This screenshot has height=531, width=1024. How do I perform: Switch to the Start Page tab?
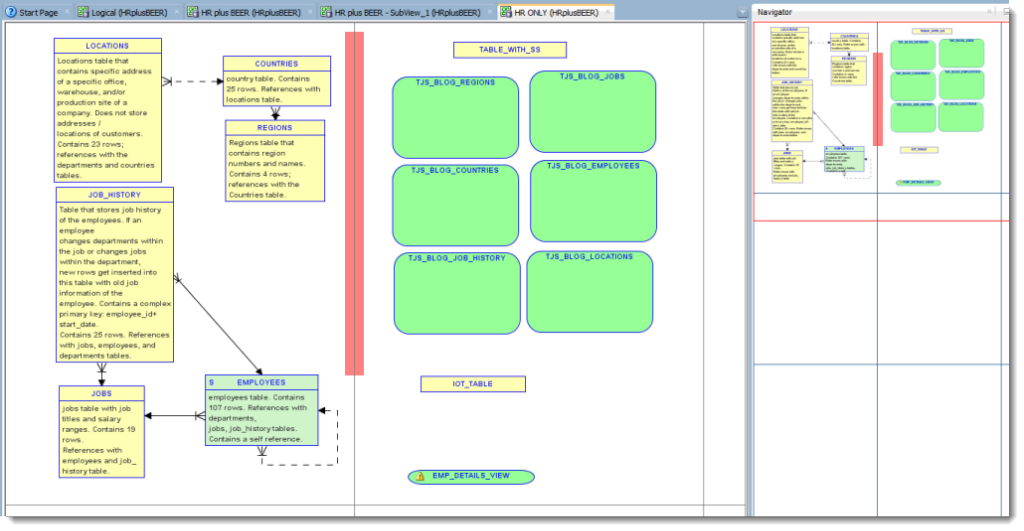point(37,12)
